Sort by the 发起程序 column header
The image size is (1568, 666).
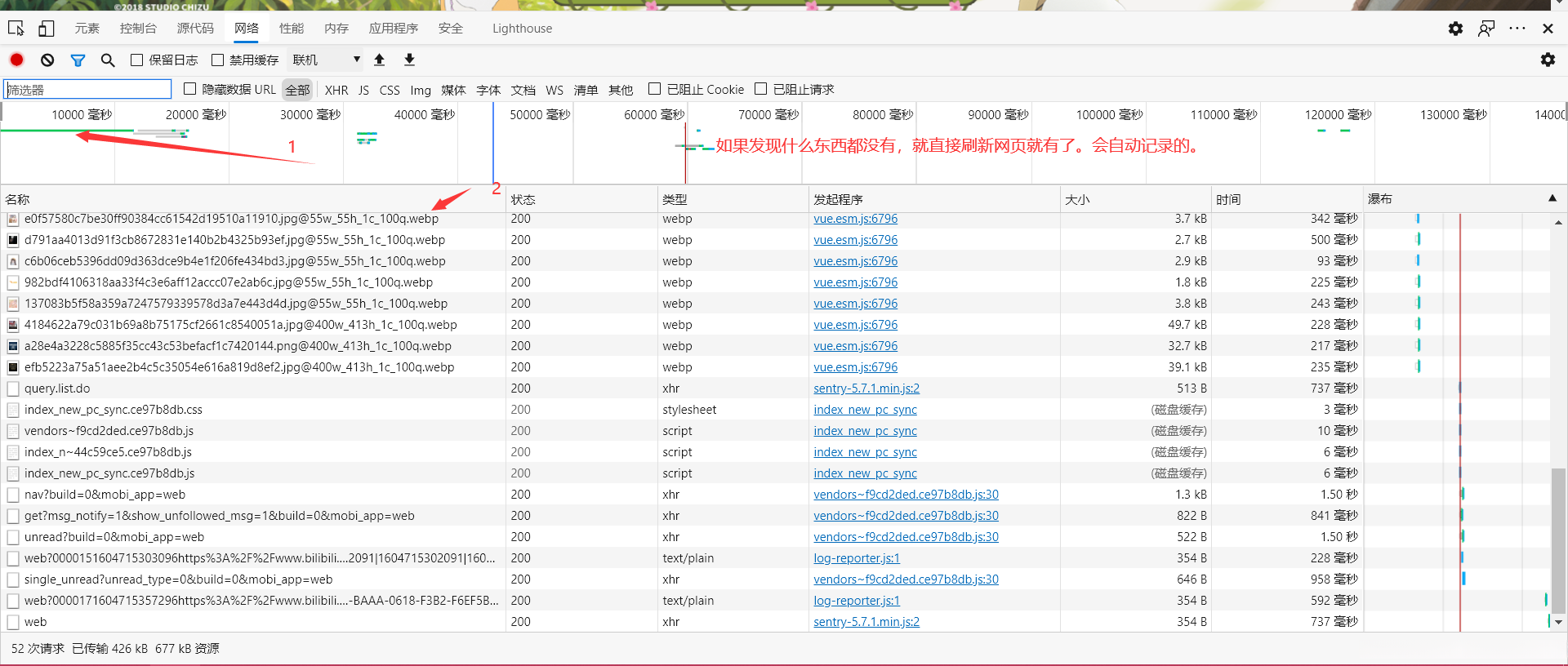point(934,199)
